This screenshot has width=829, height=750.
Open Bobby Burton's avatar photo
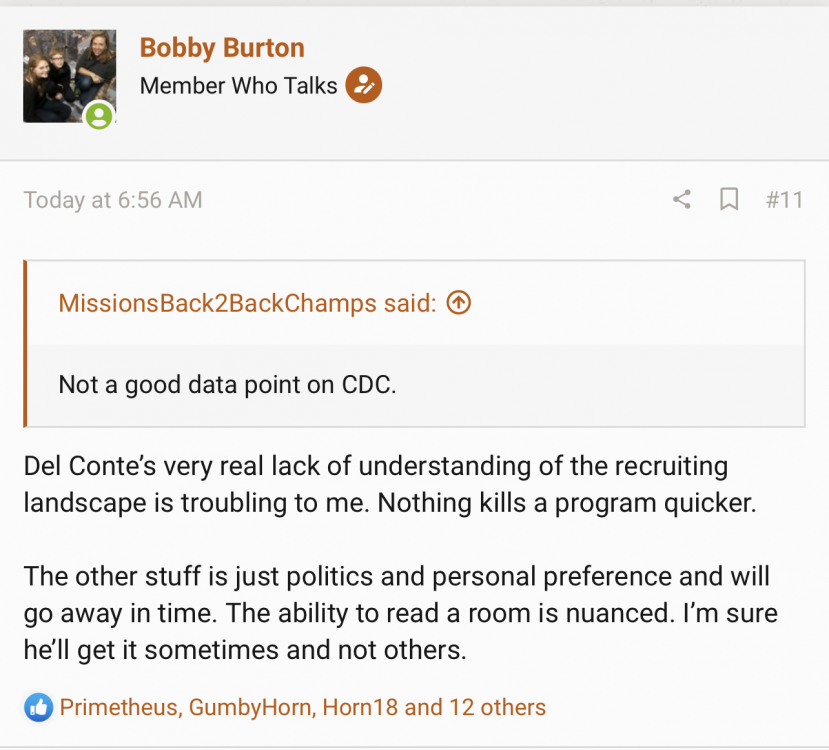tap(69, 76)
